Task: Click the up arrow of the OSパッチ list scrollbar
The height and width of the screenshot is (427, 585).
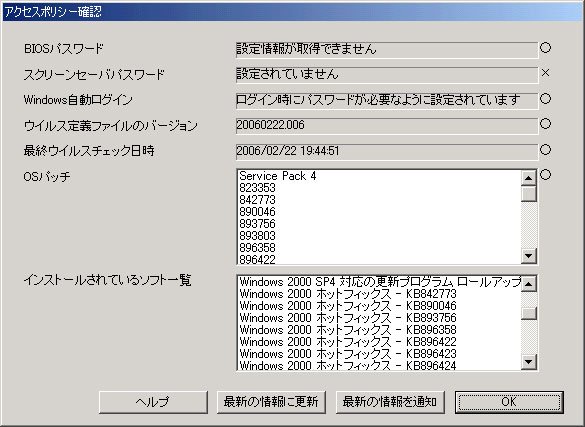Action: click(528, 178)
